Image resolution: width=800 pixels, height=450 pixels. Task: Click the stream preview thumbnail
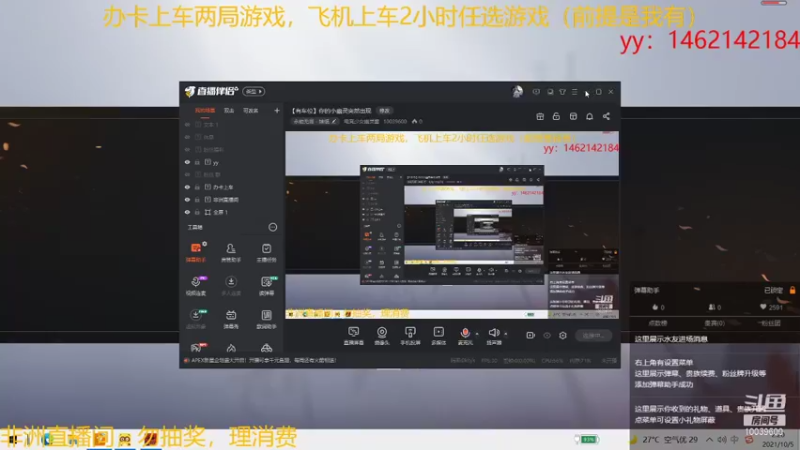coord(452,224)
